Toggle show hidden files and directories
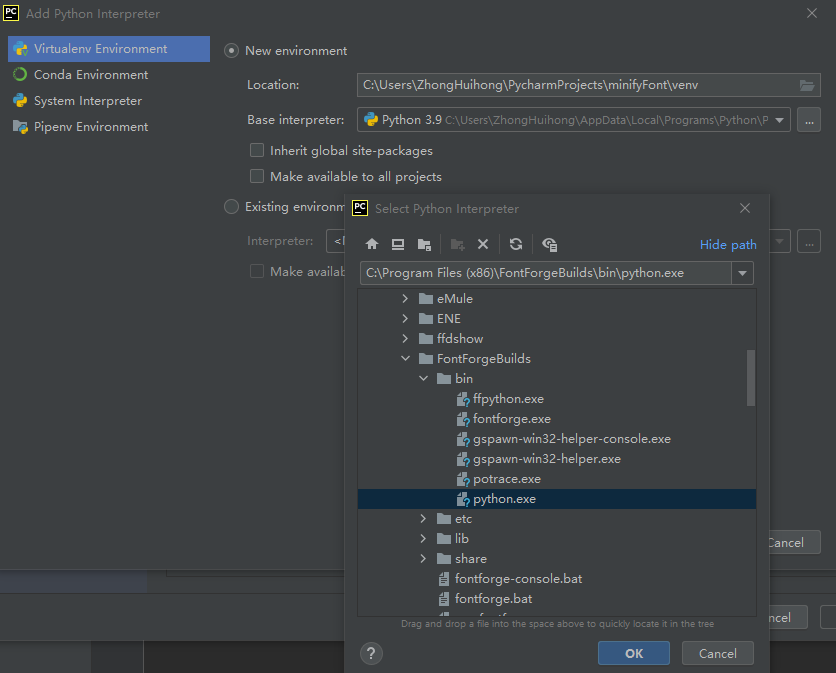This screenshot has height=673, width=836. pyautogui.click(x=550, y=244)
